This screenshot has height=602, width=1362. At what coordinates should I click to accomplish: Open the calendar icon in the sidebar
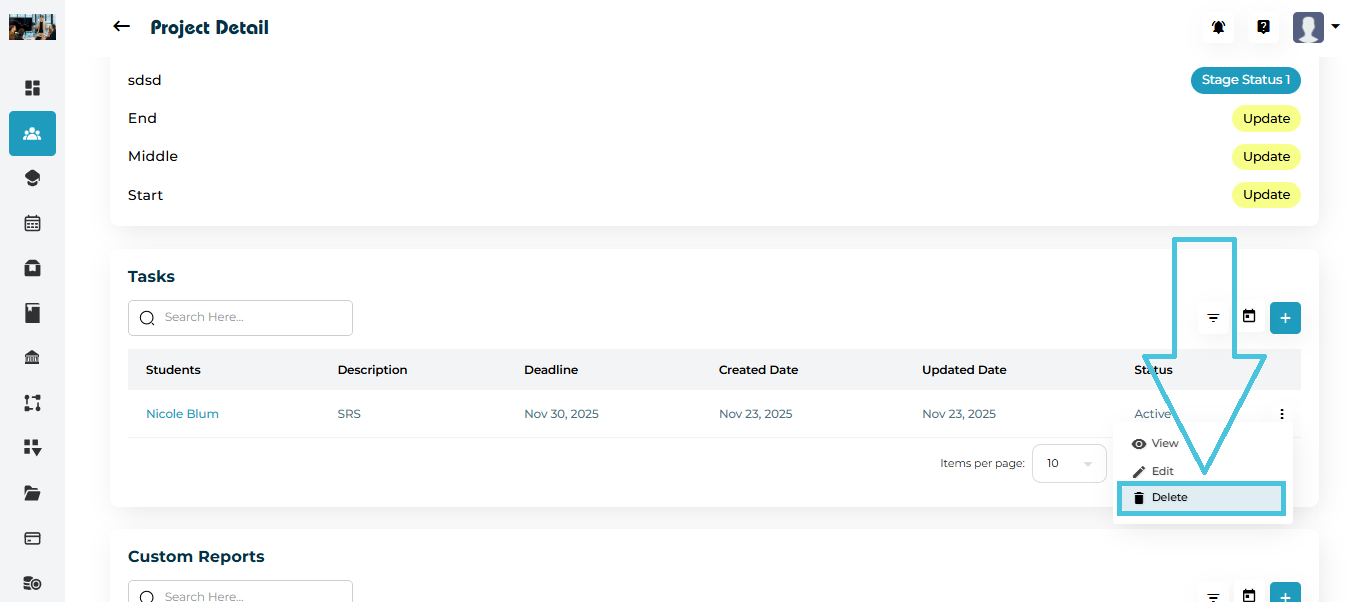tap(32, 223)
